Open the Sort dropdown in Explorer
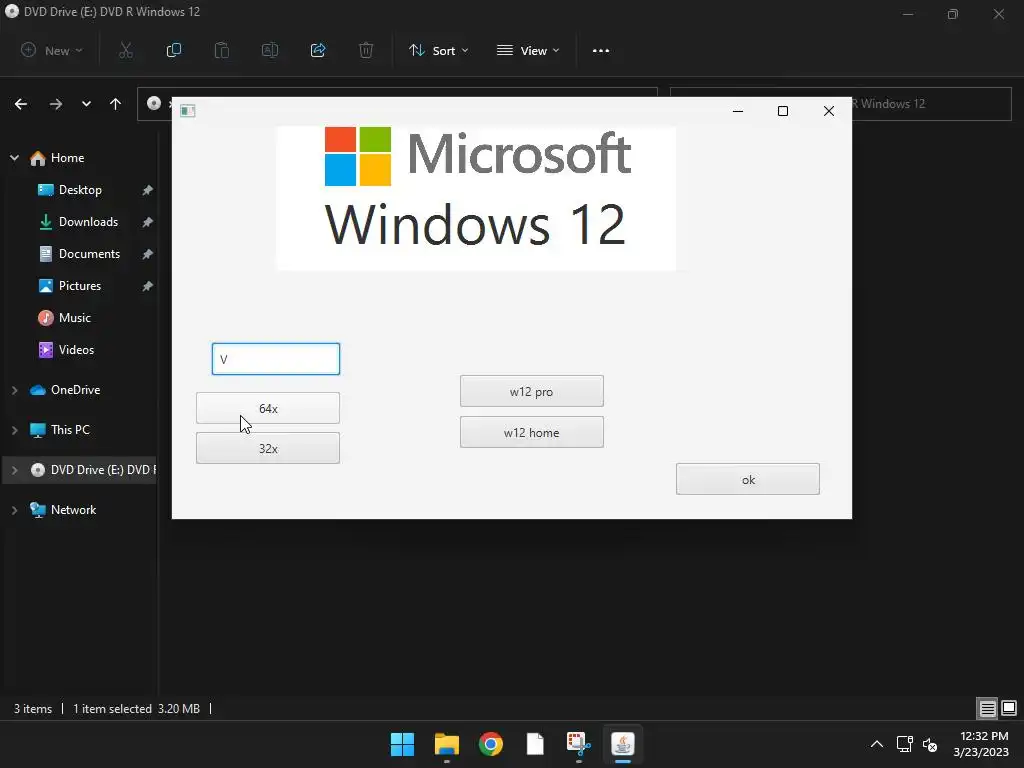 click(438, 50)
